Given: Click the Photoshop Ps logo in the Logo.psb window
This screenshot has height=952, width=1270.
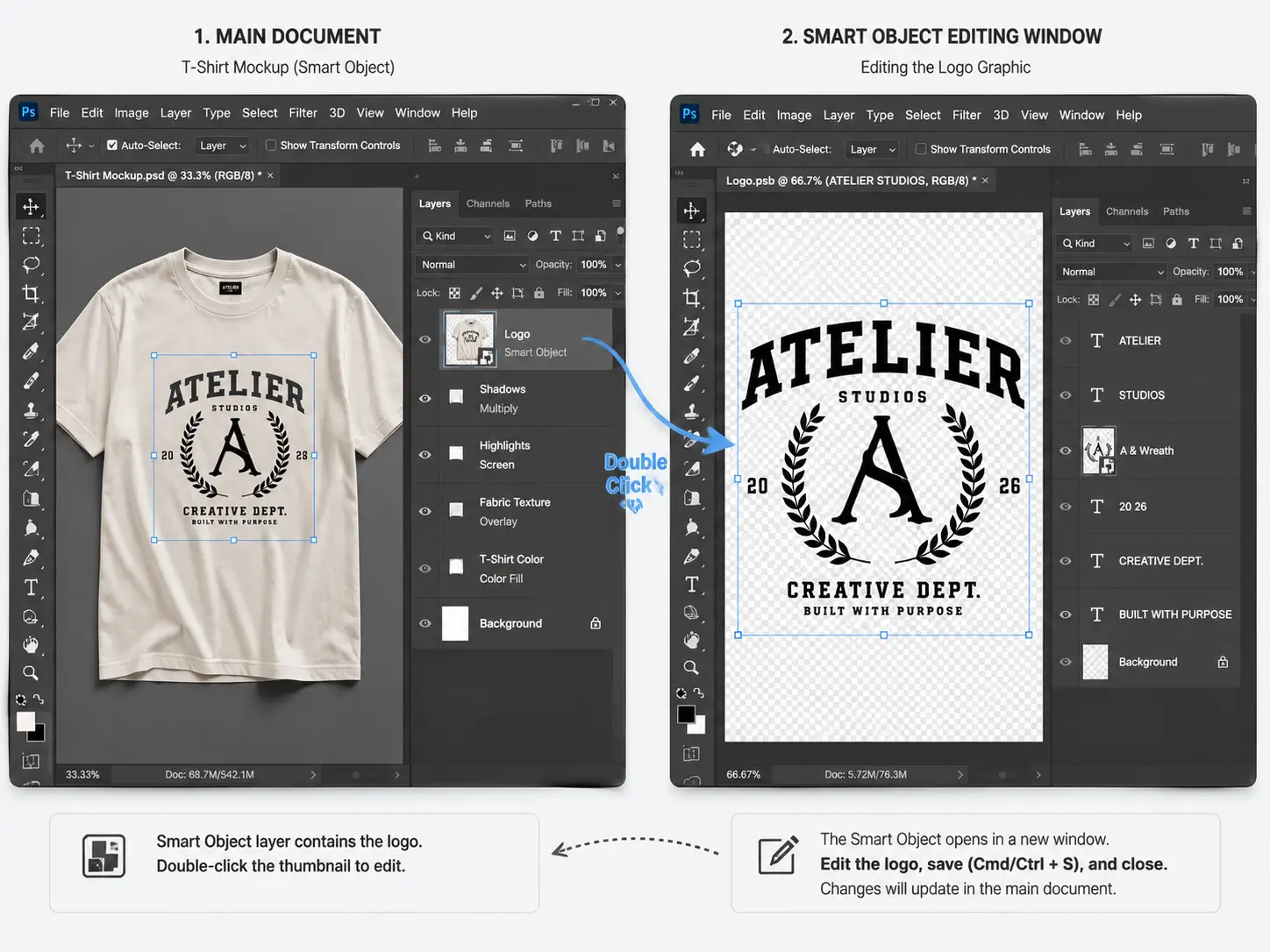Looking at the screenshot, I should pyautogui.click(x=689, y=114).
